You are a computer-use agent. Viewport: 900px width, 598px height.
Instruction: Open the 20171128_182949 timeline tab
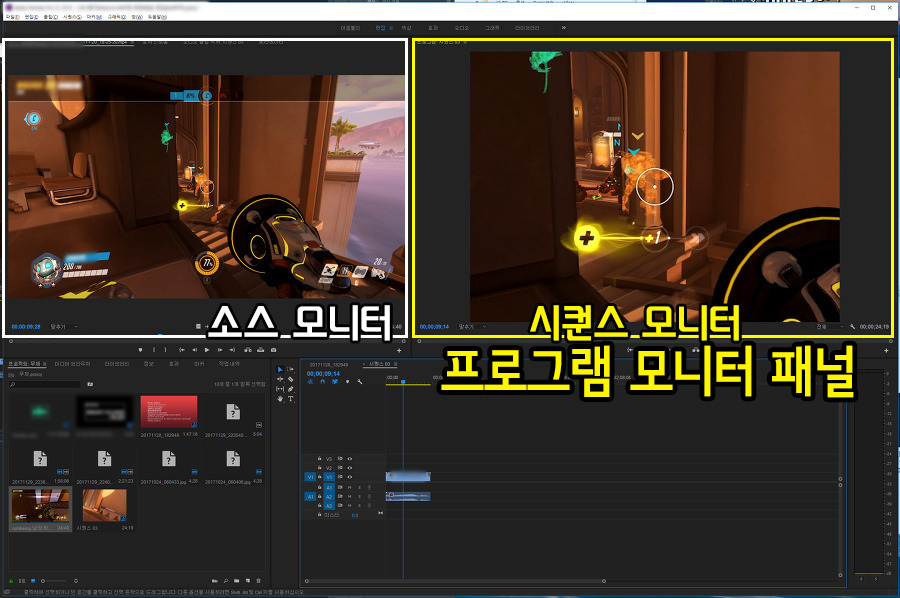click(329, 364)
